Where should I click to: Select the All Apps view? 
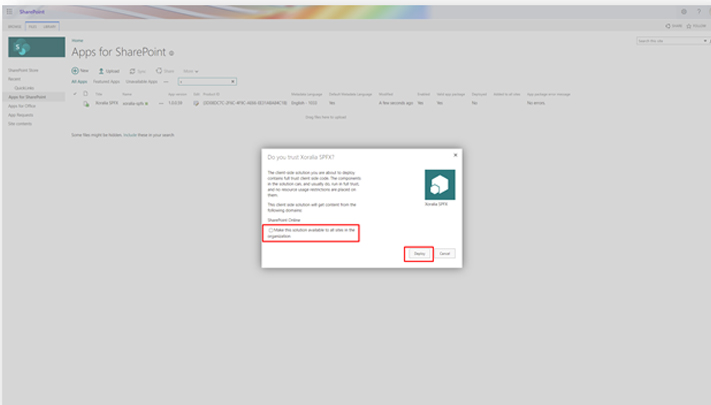(79, 82)
